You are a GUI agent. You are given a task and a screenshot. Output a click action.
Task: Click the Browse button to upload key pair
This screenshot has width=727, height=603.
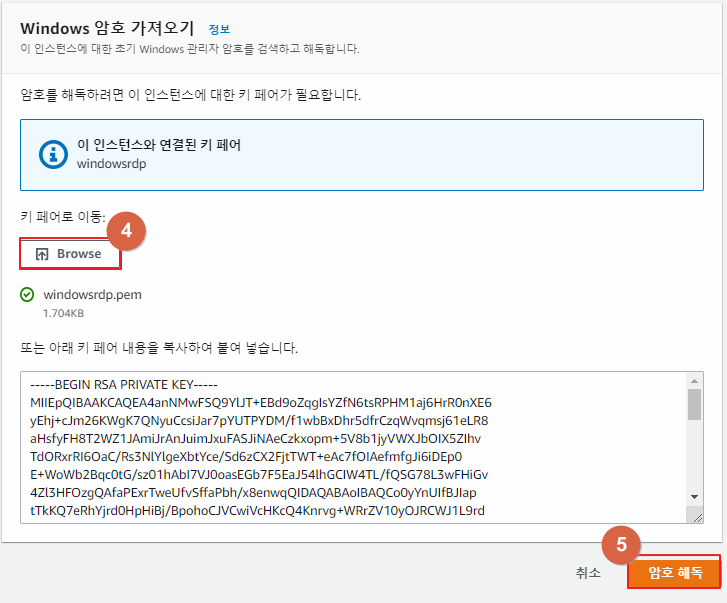pos(70,254)
